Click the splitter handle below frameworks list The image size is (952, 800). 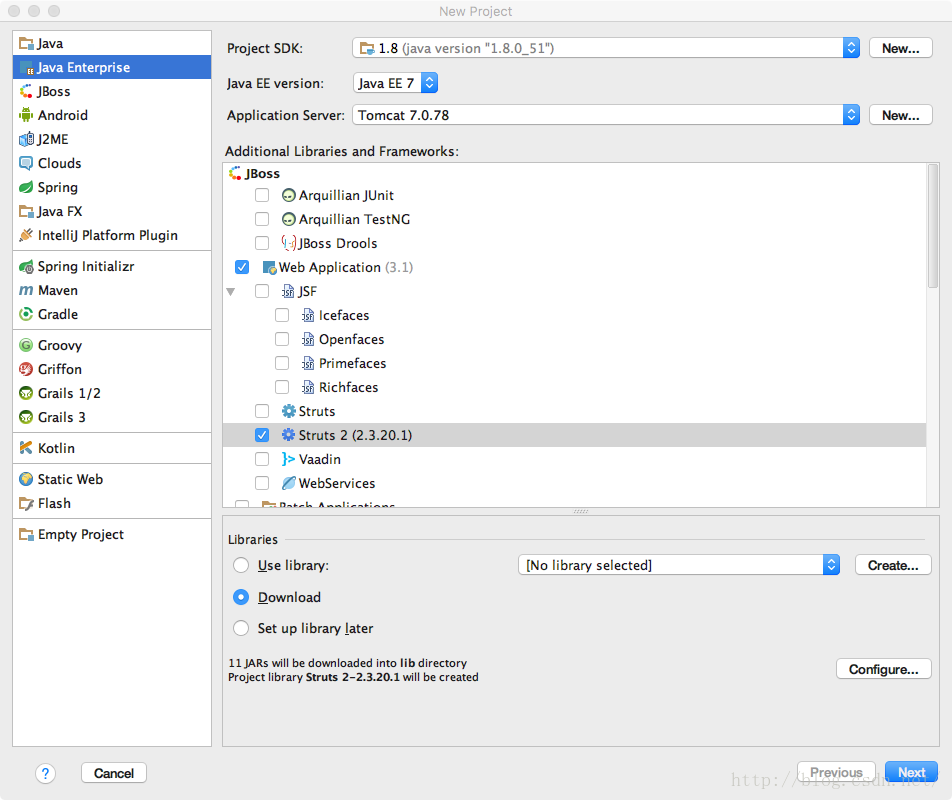click(x=580, y=511)
